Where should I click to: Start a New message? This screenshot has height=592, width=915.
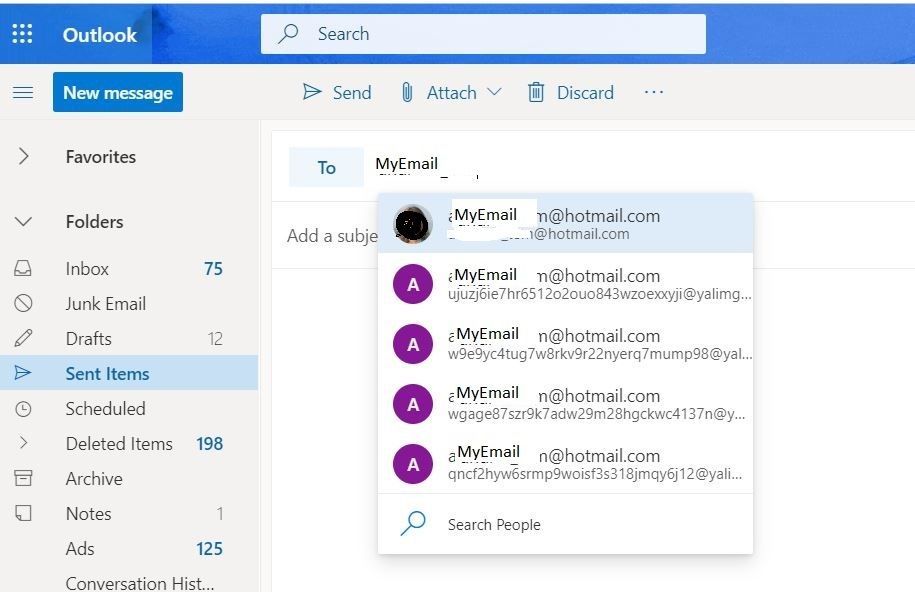(117, 91)
